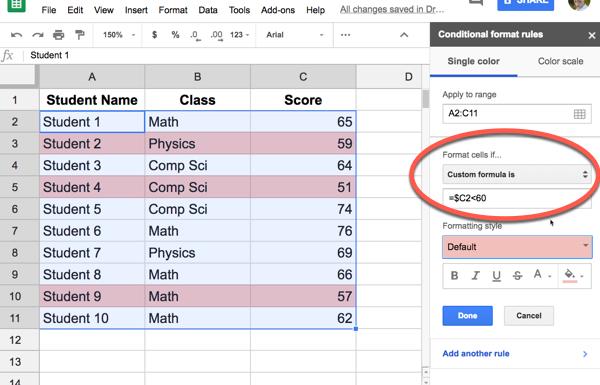Click the =$C2<60 formula field
The height and width of the screenshot is (385, 600).
tap(517, 198)
